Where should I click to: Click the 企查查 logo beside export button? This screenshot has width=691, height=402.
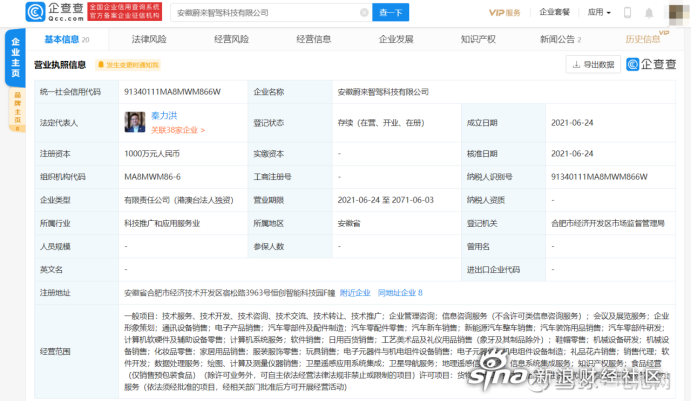(651, 64)
